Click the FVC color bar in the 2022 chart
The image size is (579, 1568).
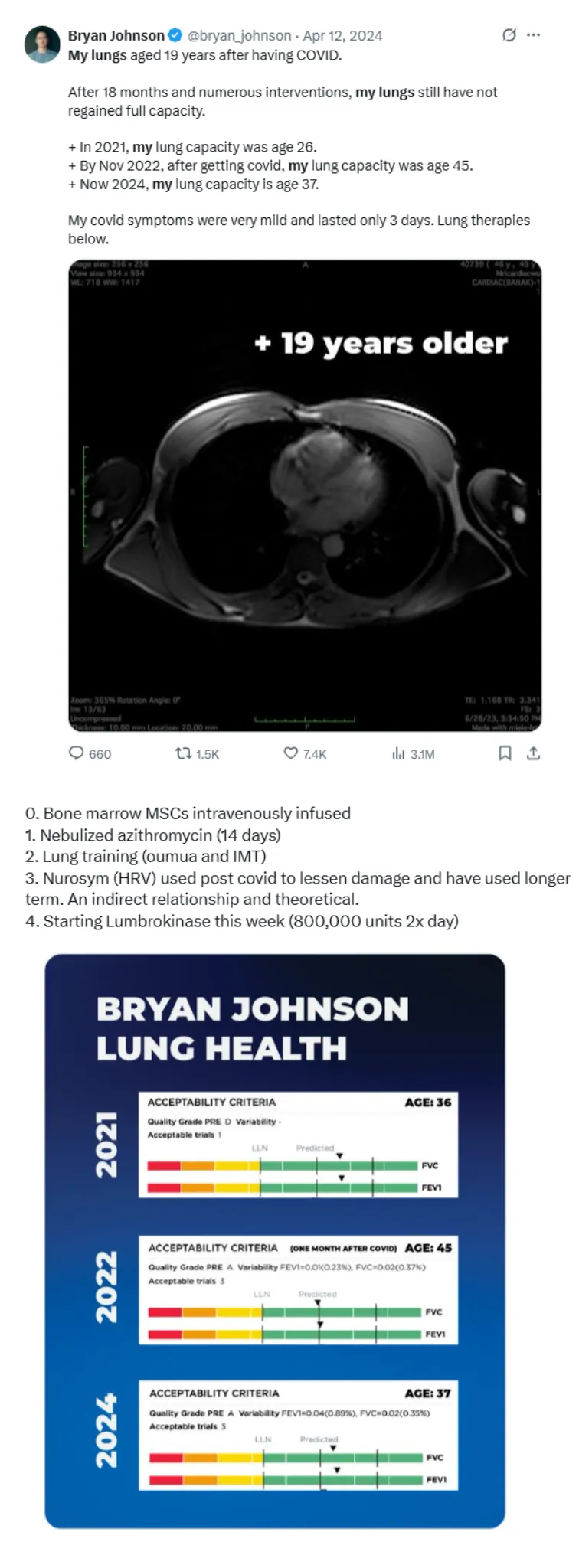point(284,1312)
